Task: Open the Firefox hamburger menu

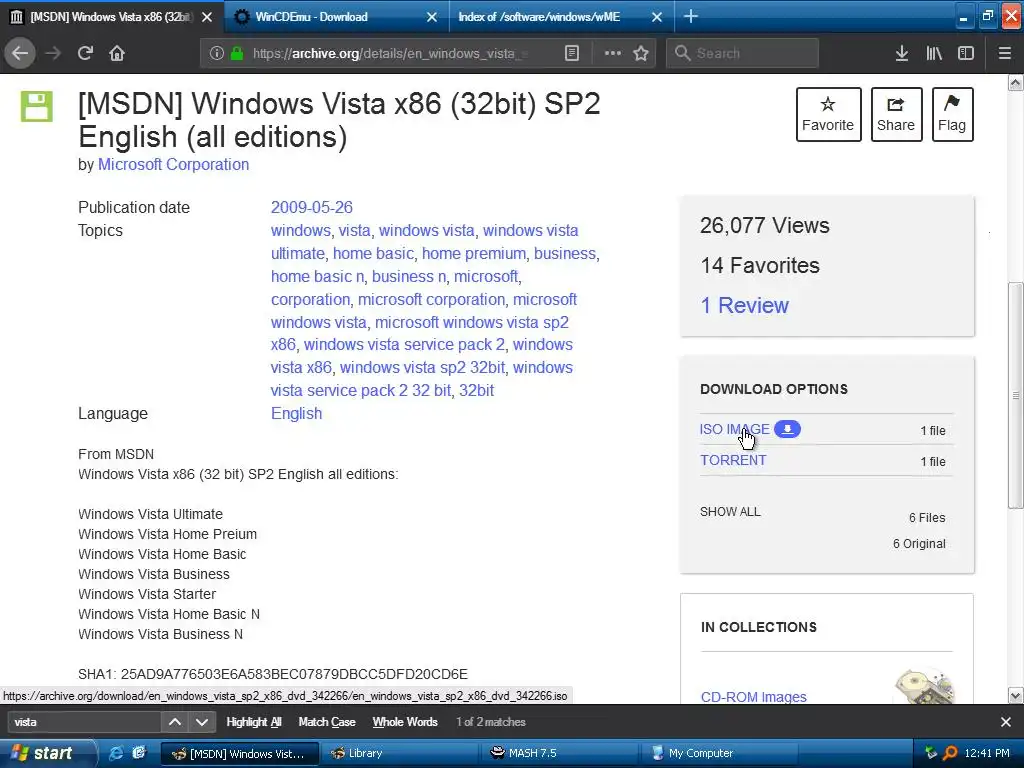Action: point(1005,53)
